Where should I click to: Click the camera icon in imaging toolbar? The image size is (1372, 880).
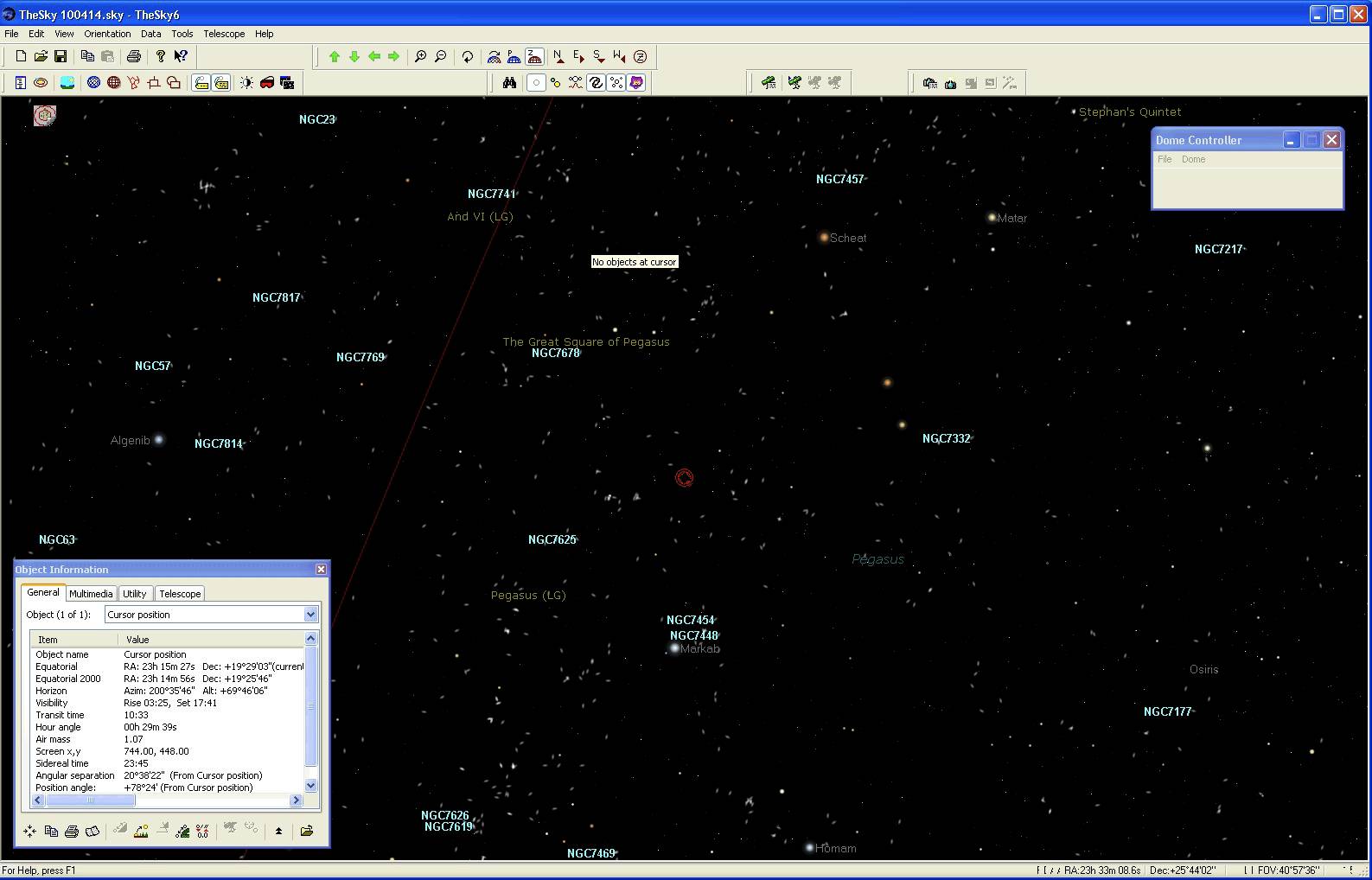950,84
